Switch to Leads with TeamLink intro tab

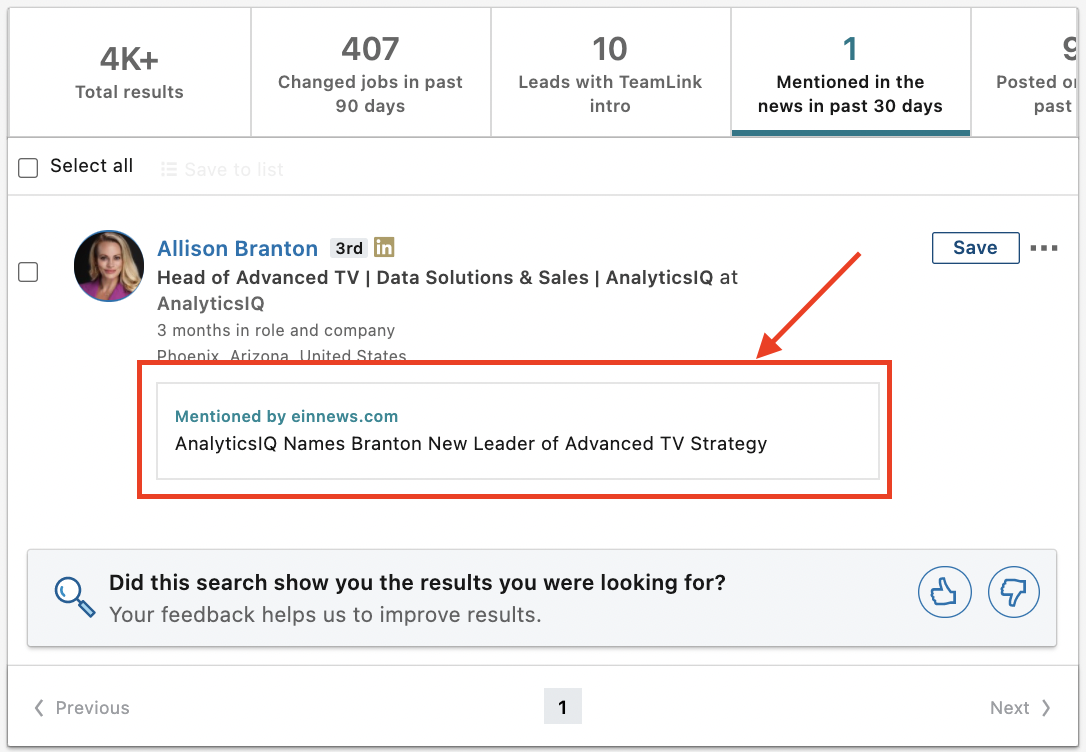tap(610, 72)
